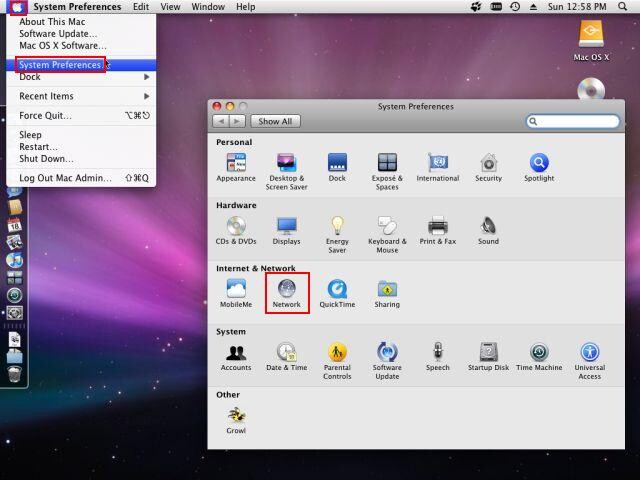Screen dimensions: 640x480
Task: Click the Time Machine menu bar icon
Action: [515, 7]
